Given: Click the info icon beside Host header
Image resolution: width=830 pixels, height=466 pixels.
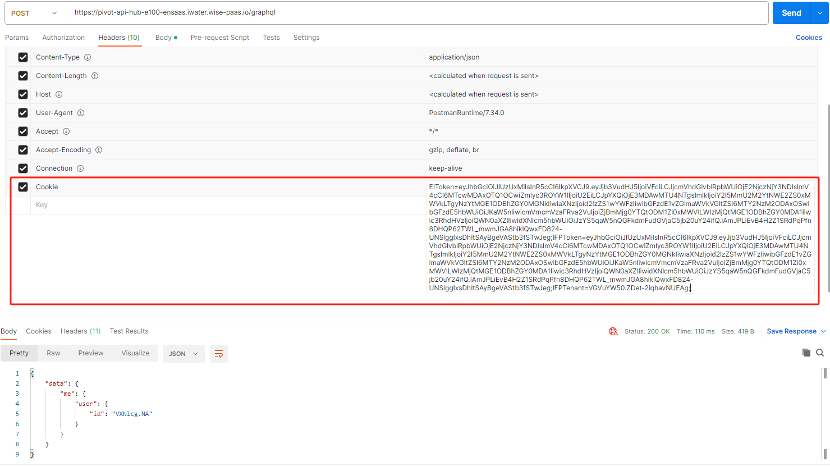Looking at the screenshot, I should click(60, 94).
